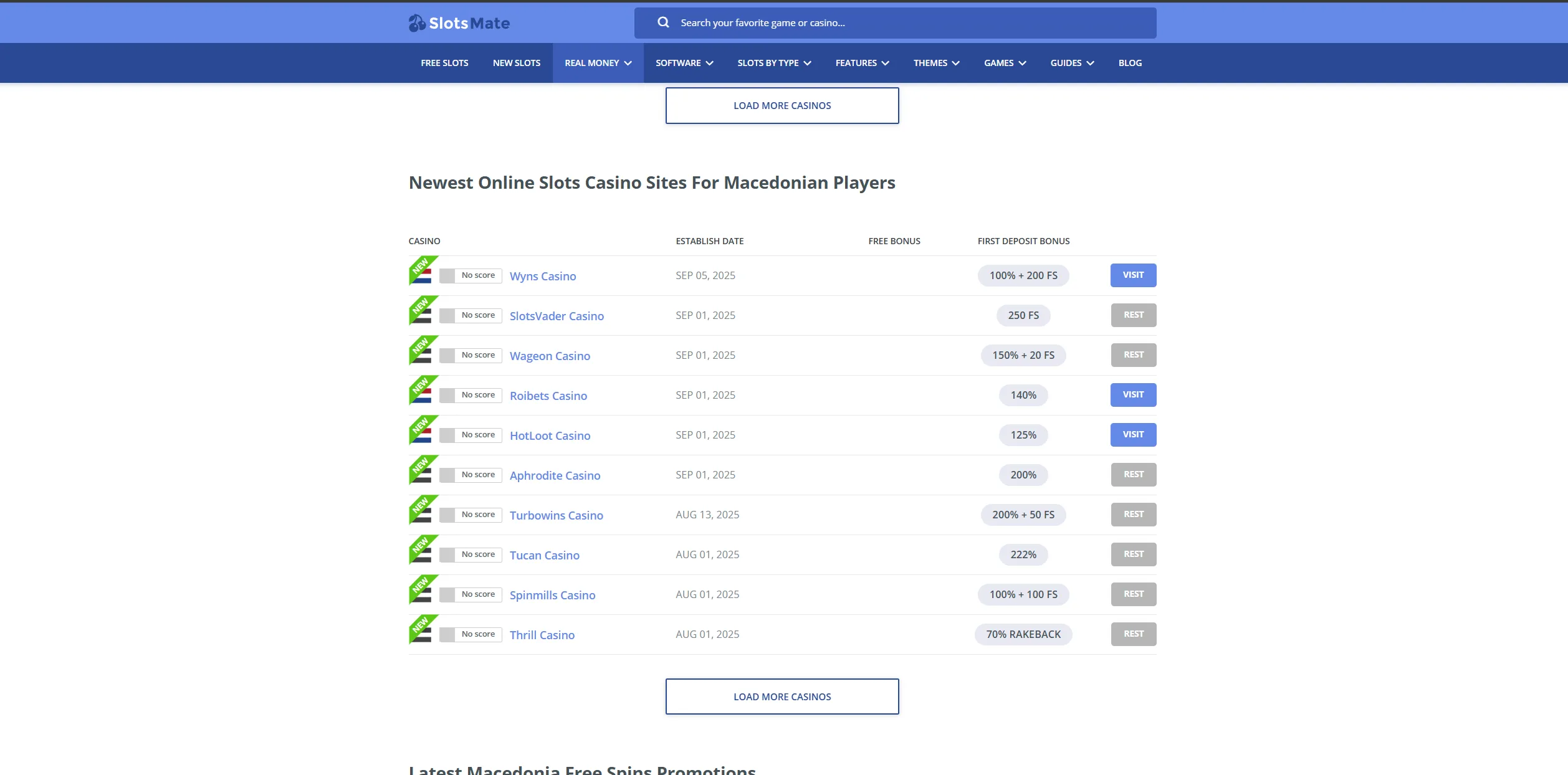
Task: Click the NEW flag icon beside Wyns Casino
Action: [x=423, y=270]
